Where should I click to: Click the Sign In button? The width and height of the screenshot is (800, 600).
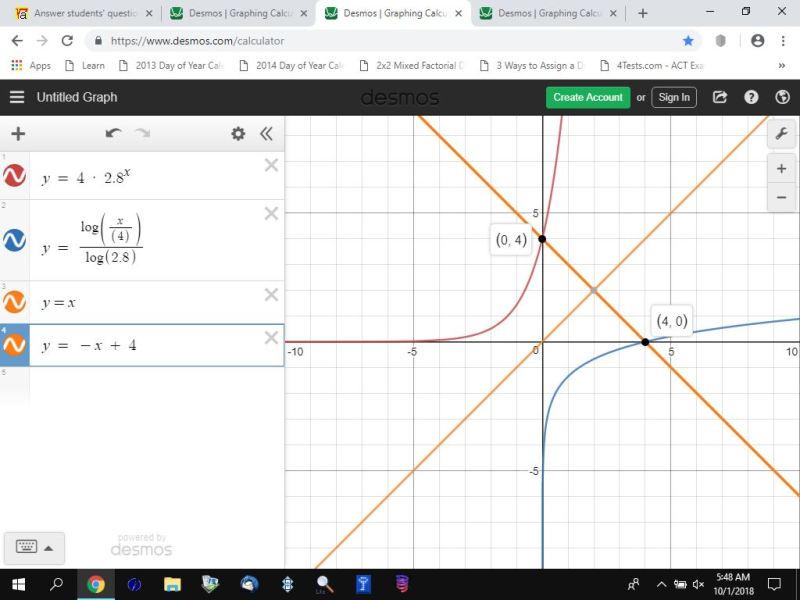[674, 97]
